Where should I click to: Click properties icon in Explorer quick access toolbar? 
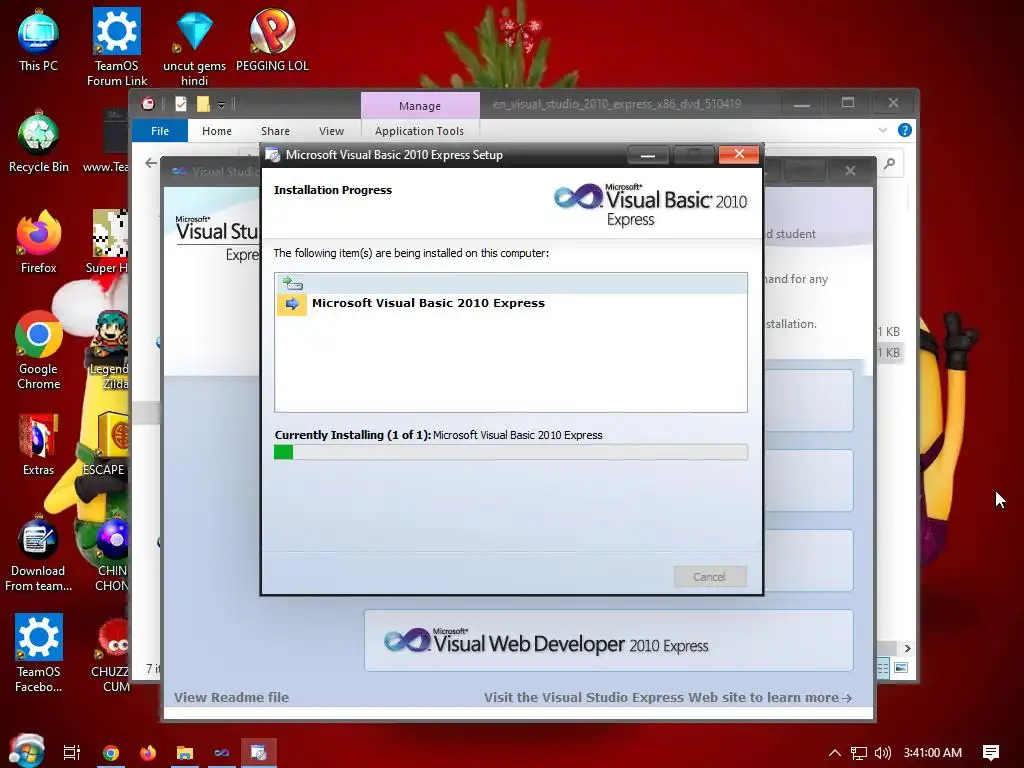(181, 104)
